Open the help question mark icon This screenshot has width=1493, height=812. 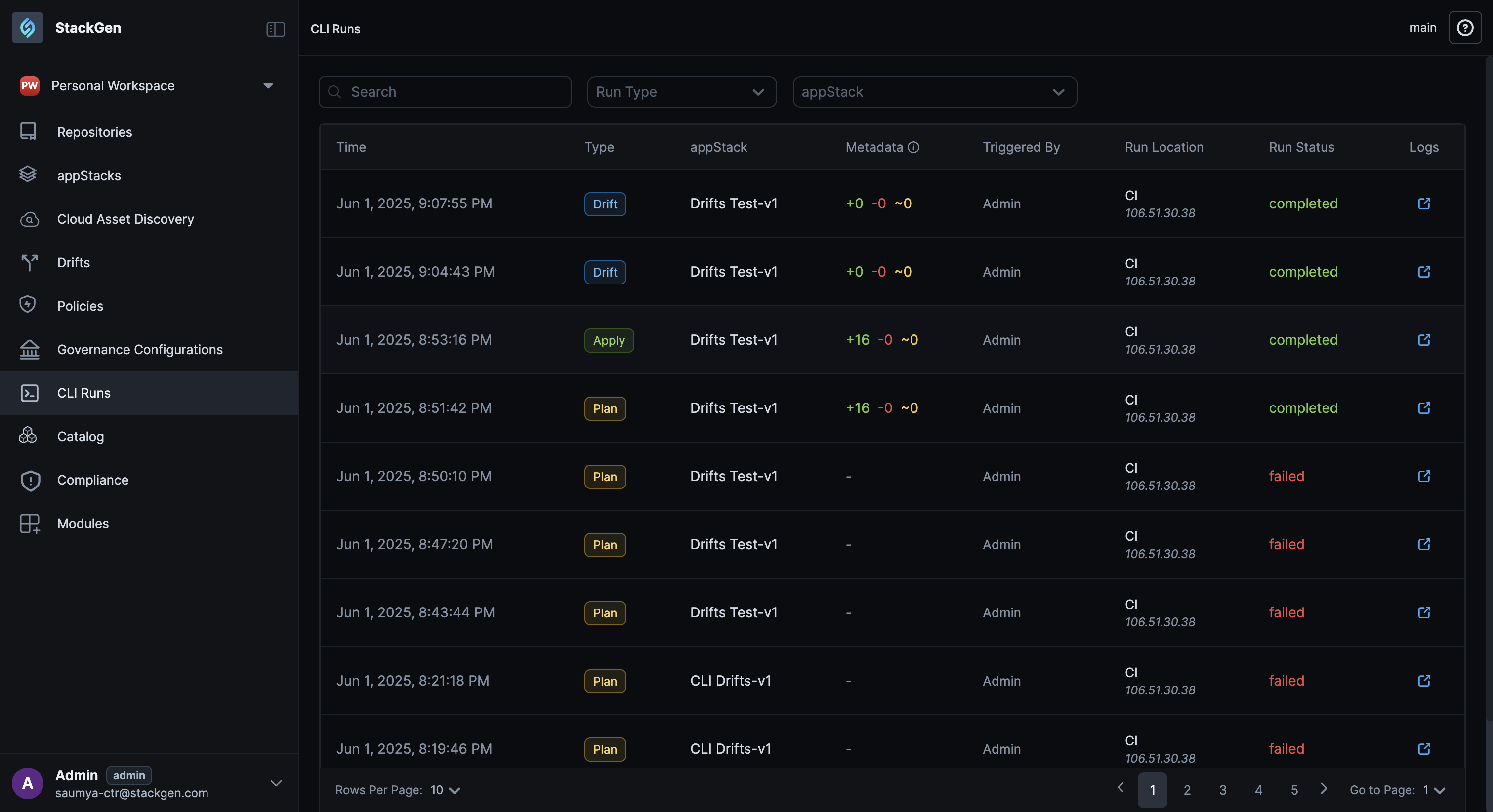[1465, 28]
